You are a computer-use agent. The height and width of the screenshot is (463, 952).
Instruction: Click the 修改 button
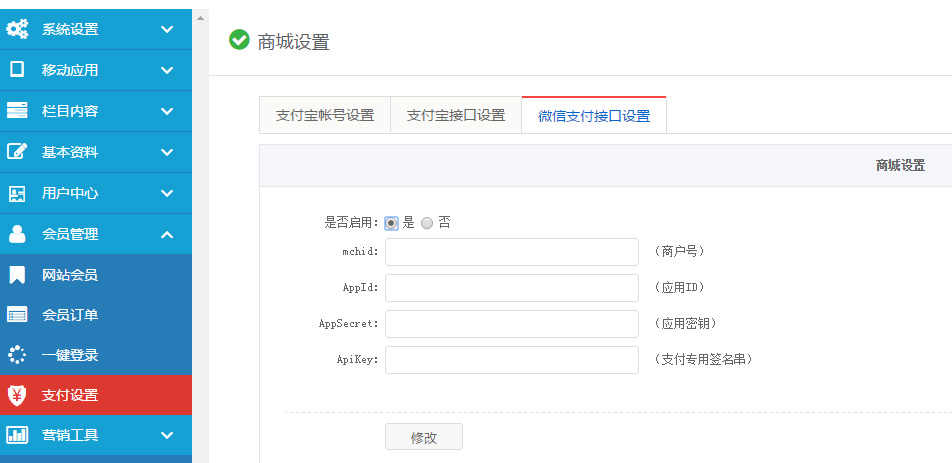(x=424, y=437)
